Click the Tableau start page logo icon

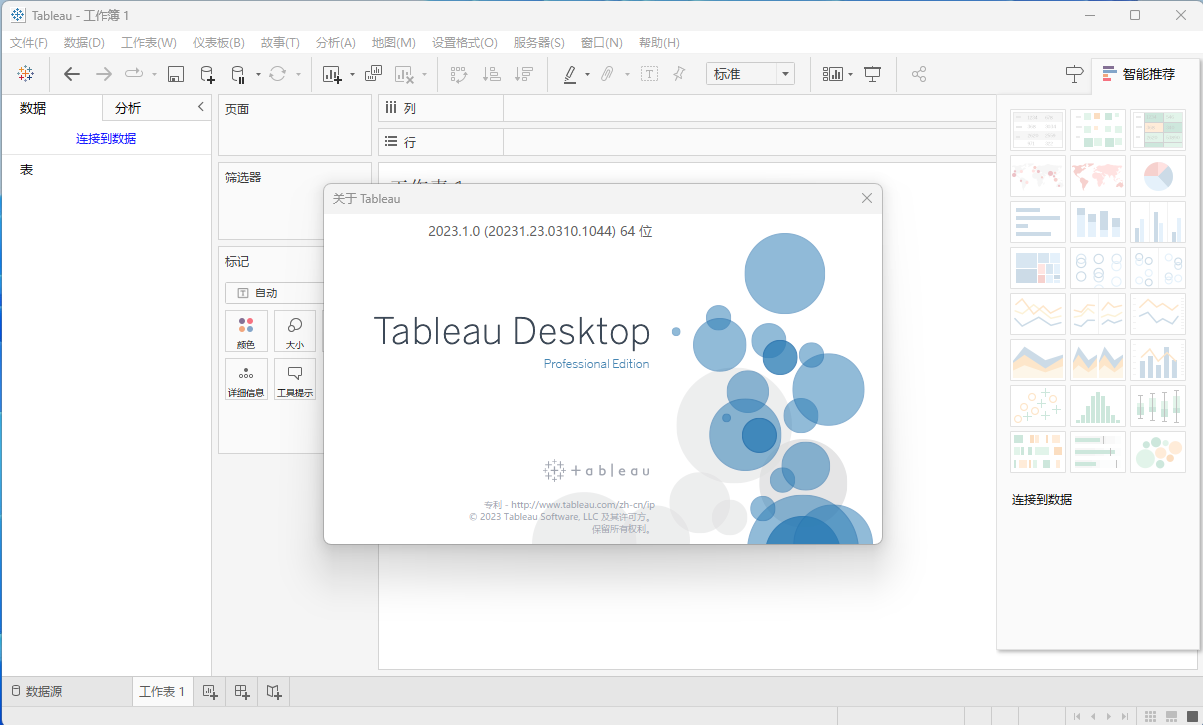pos(26,74)
